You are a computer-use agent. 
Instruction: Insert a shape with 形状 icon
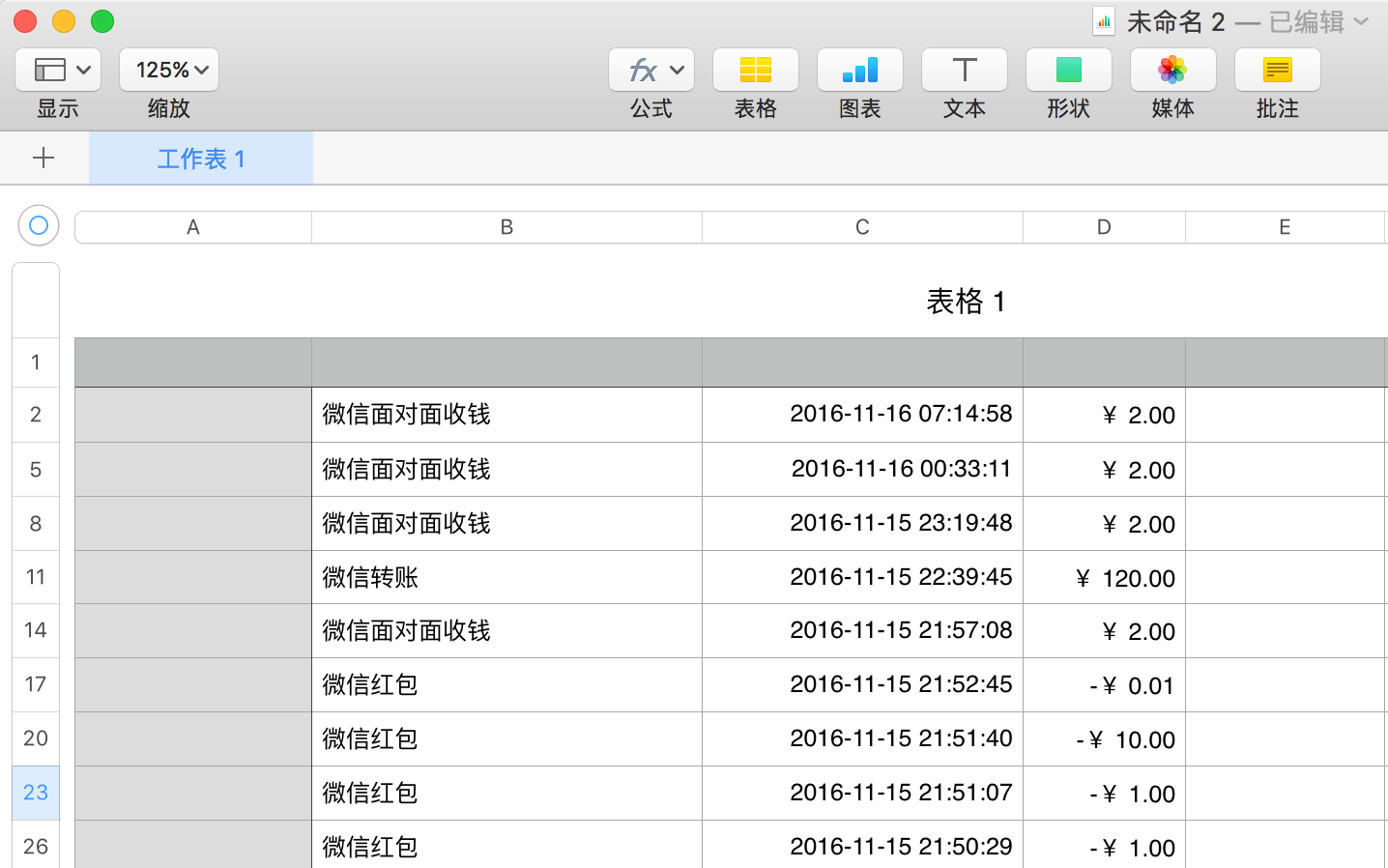1069,70
